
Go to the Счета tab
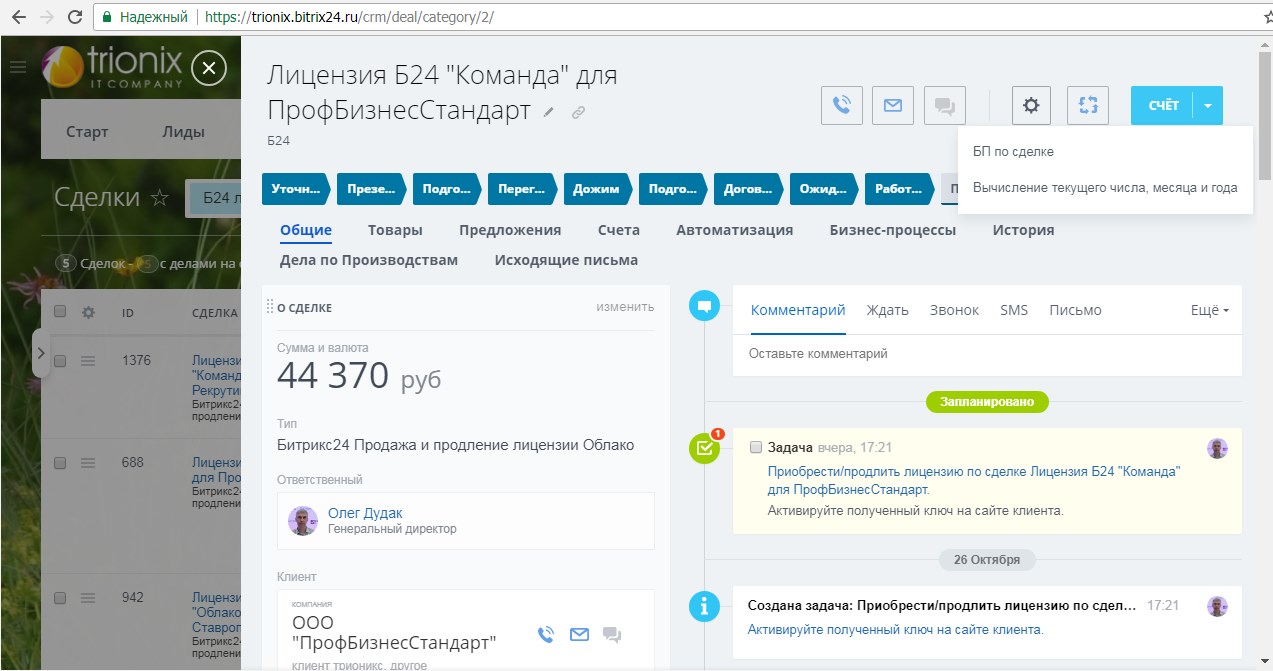619,230
